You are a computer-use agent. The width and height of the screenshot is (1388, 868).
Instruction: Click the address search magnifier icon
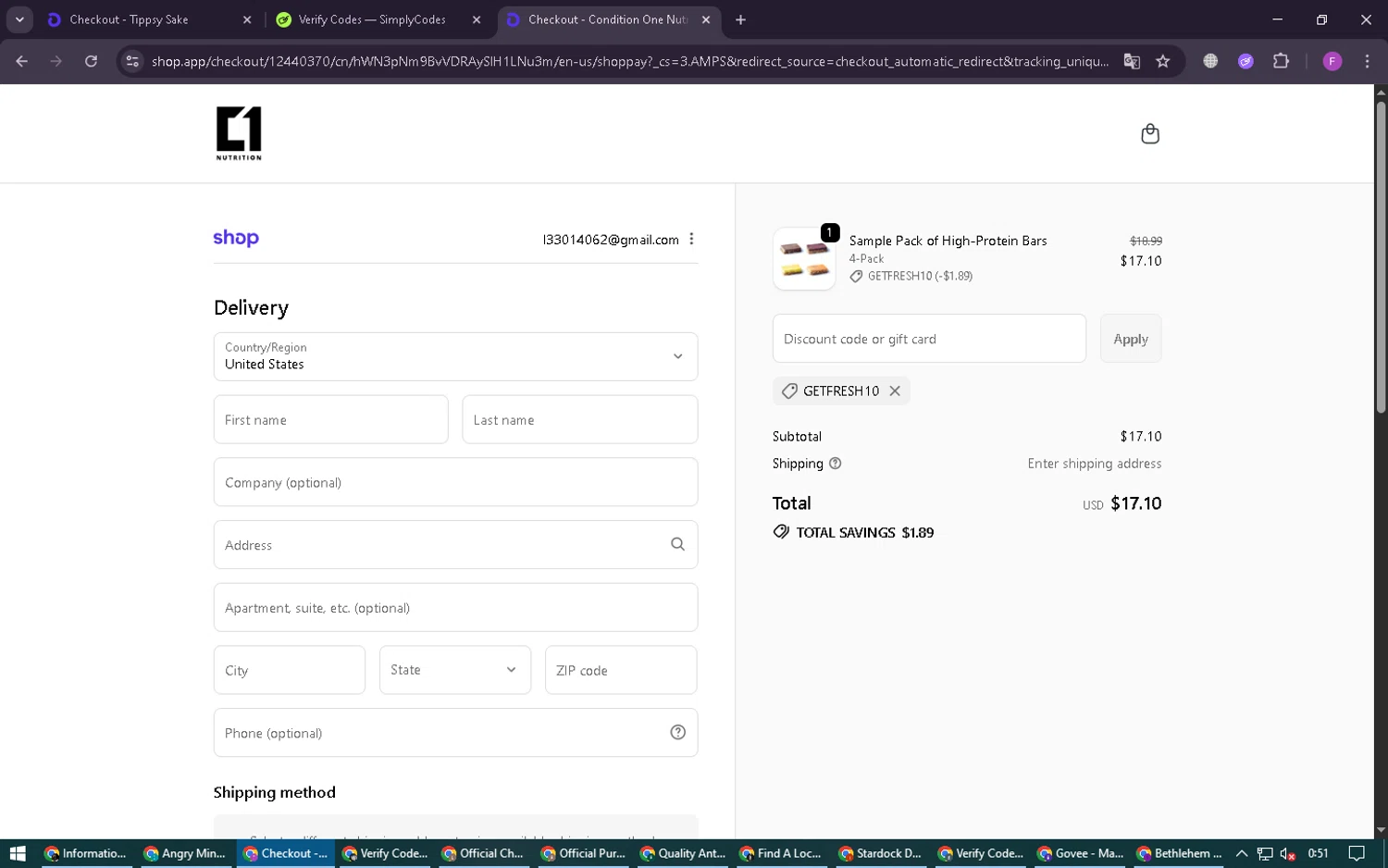pyautogui.click(x=677, y=544)
